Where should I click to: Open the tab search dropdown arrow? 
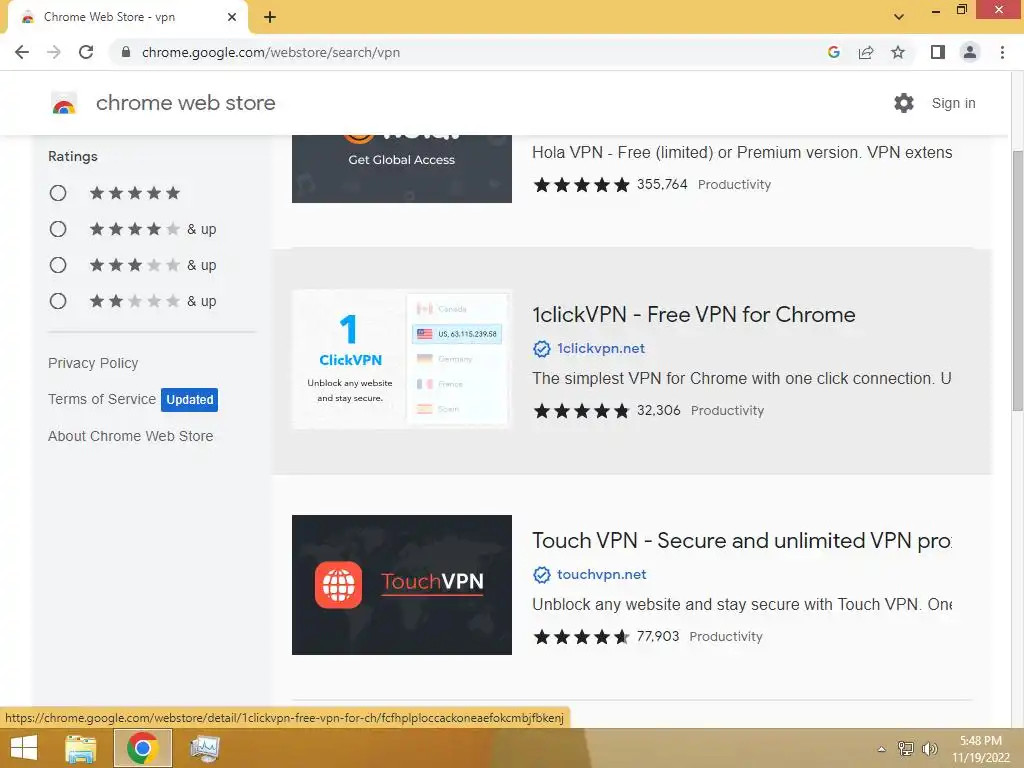pos(899,17)
